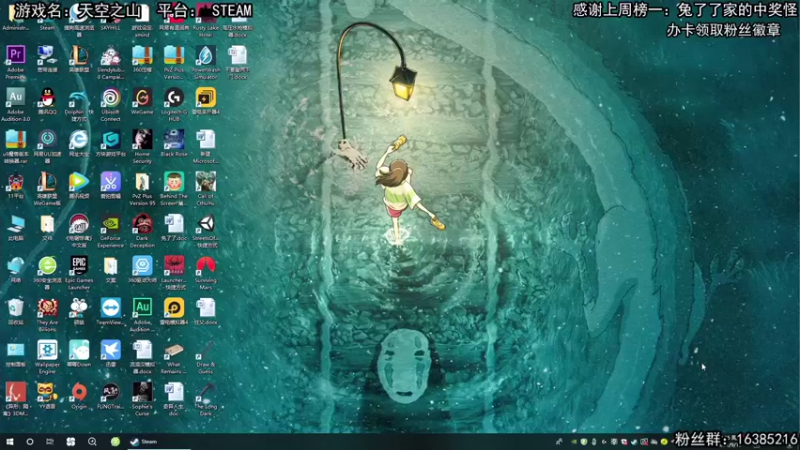Open the Launcher red spider shortcut
This screenshot has height=450, width=800.
174,266
